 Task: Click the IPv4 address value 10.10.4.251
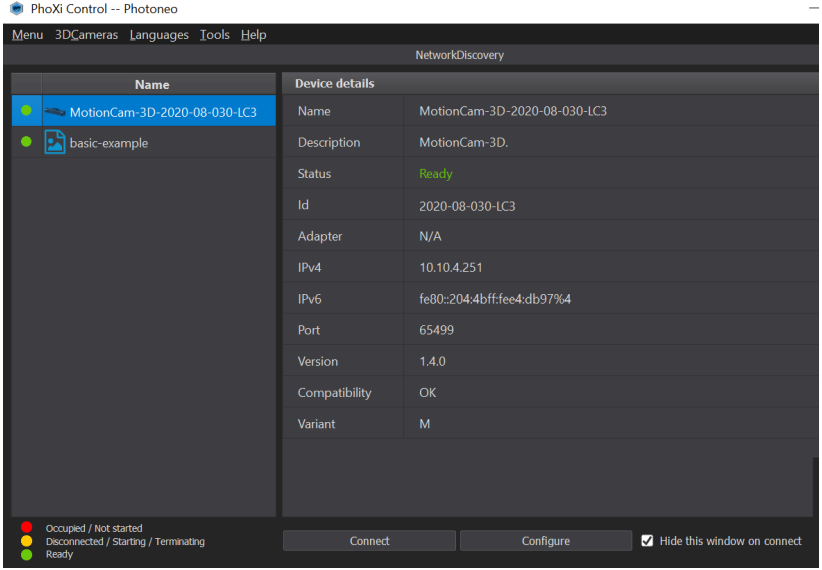(x=451, y=268)
